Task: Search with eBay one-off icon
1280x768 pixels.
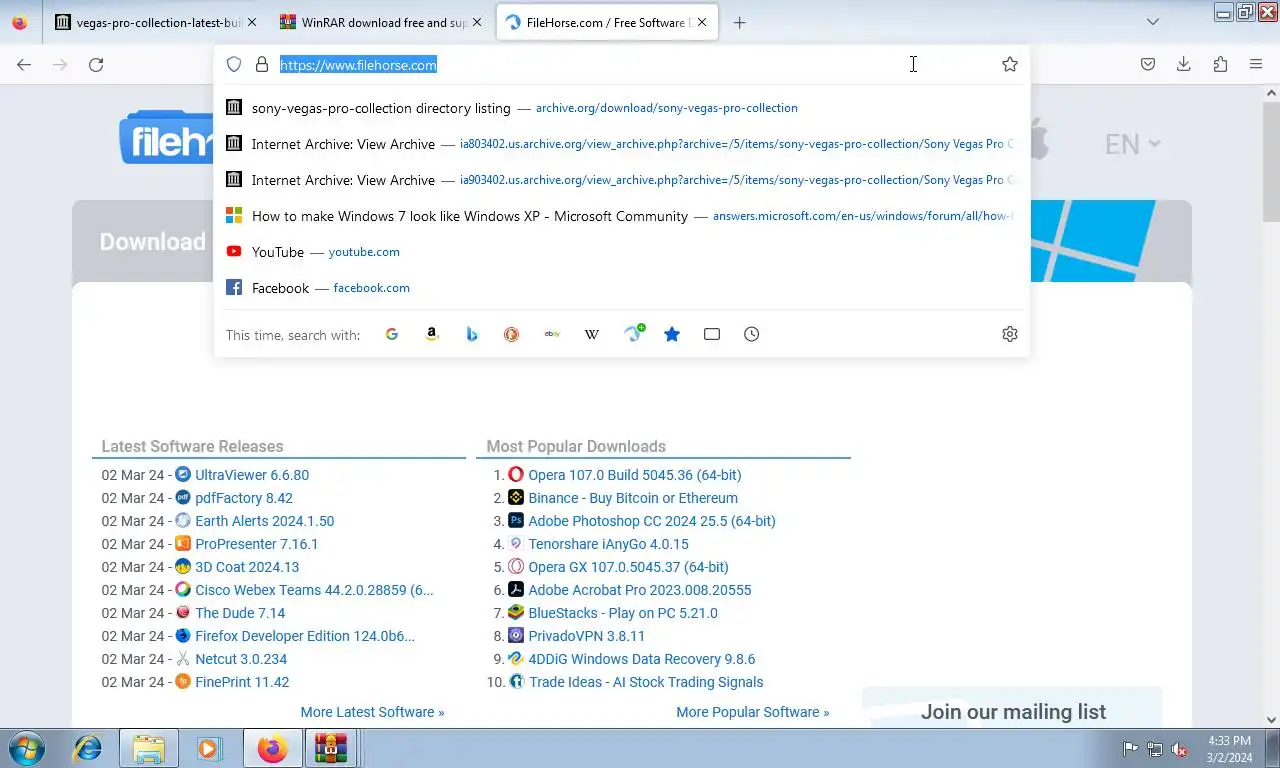Action: (x=552, y=334)
